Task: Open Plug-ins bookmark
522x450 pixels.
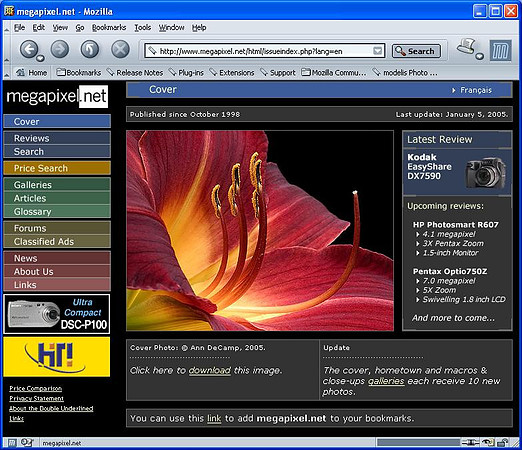Action: (186, 72)
